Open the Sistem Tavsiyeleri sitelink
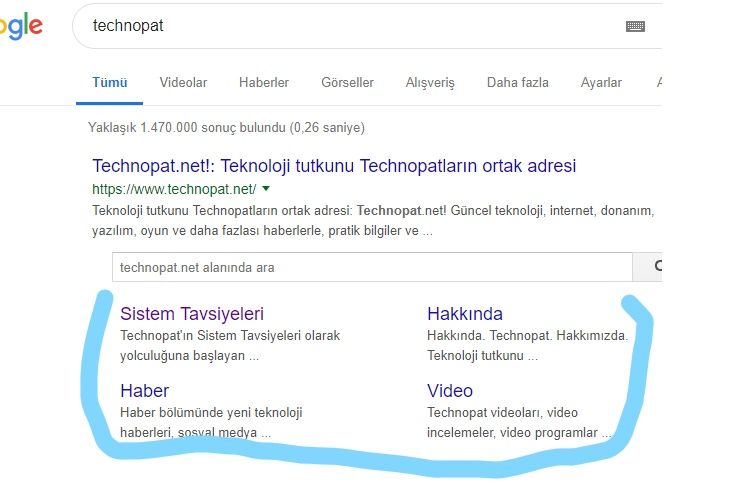744x488 pixels. (x=192, y=314)
